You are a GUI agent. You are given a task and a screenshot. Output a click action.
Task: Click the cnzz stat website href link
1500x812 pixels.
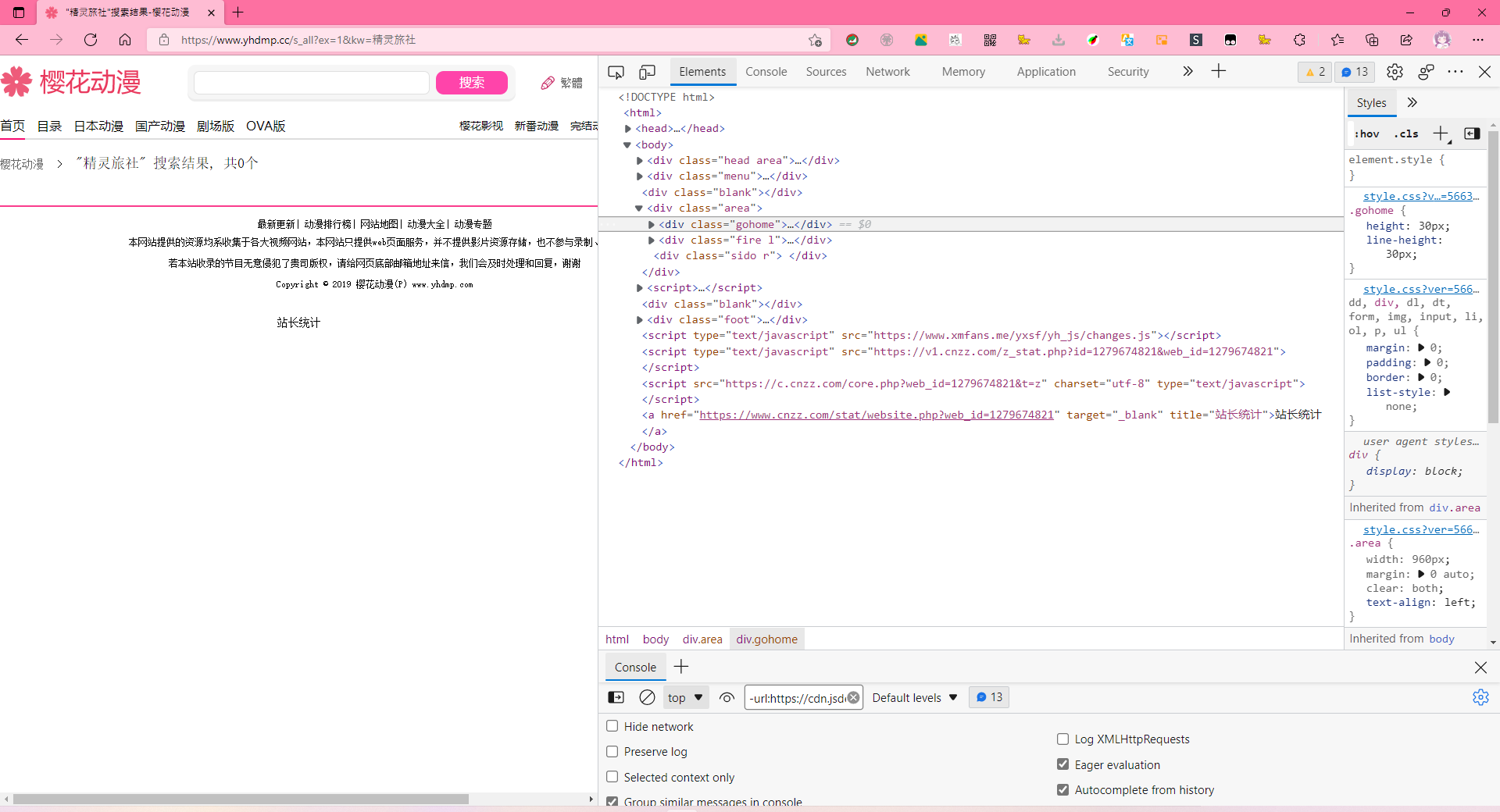877,415
